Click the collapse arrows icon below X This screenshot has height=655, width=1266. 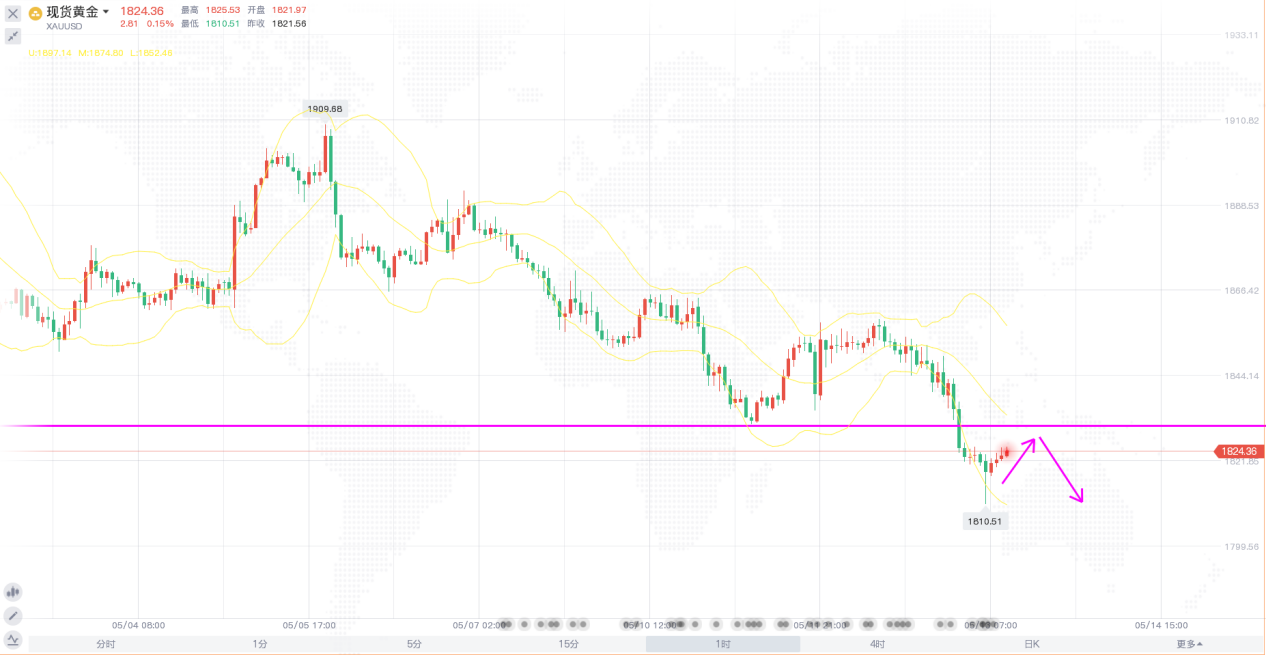[x=13, y=36]
